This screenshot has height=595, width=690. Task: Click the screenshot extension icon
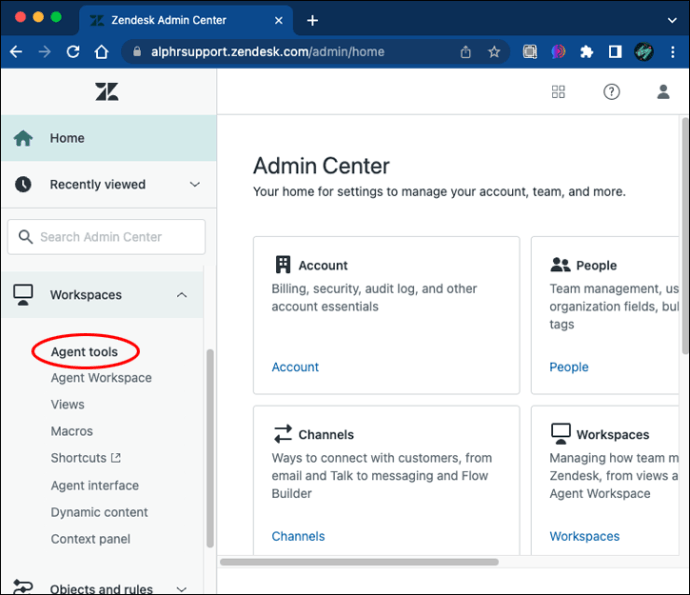click(x=530, y=52)
